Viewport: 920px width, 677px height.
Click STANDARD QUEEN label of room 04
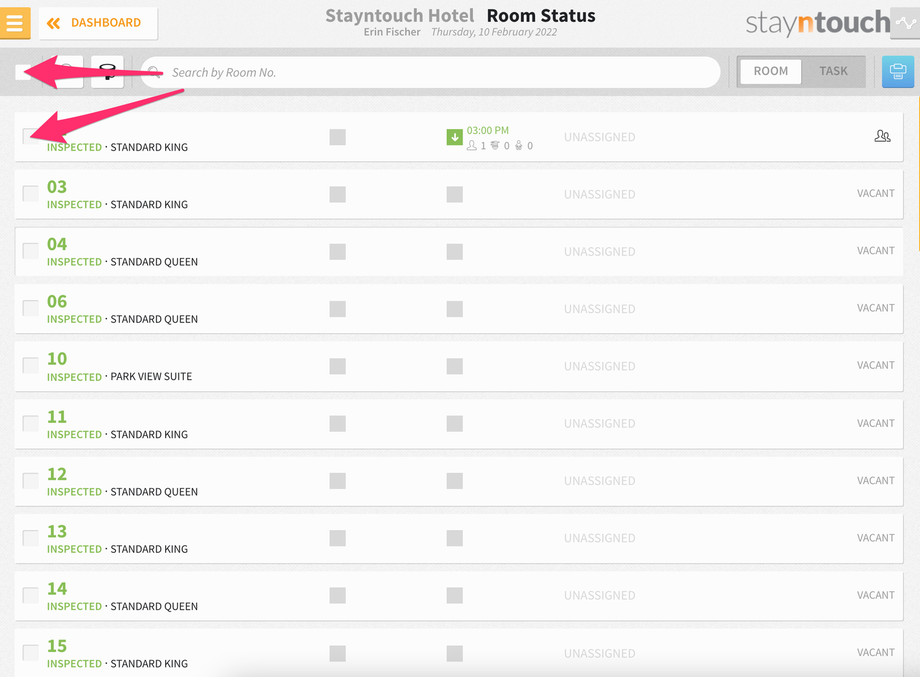(x=154, y=262)
